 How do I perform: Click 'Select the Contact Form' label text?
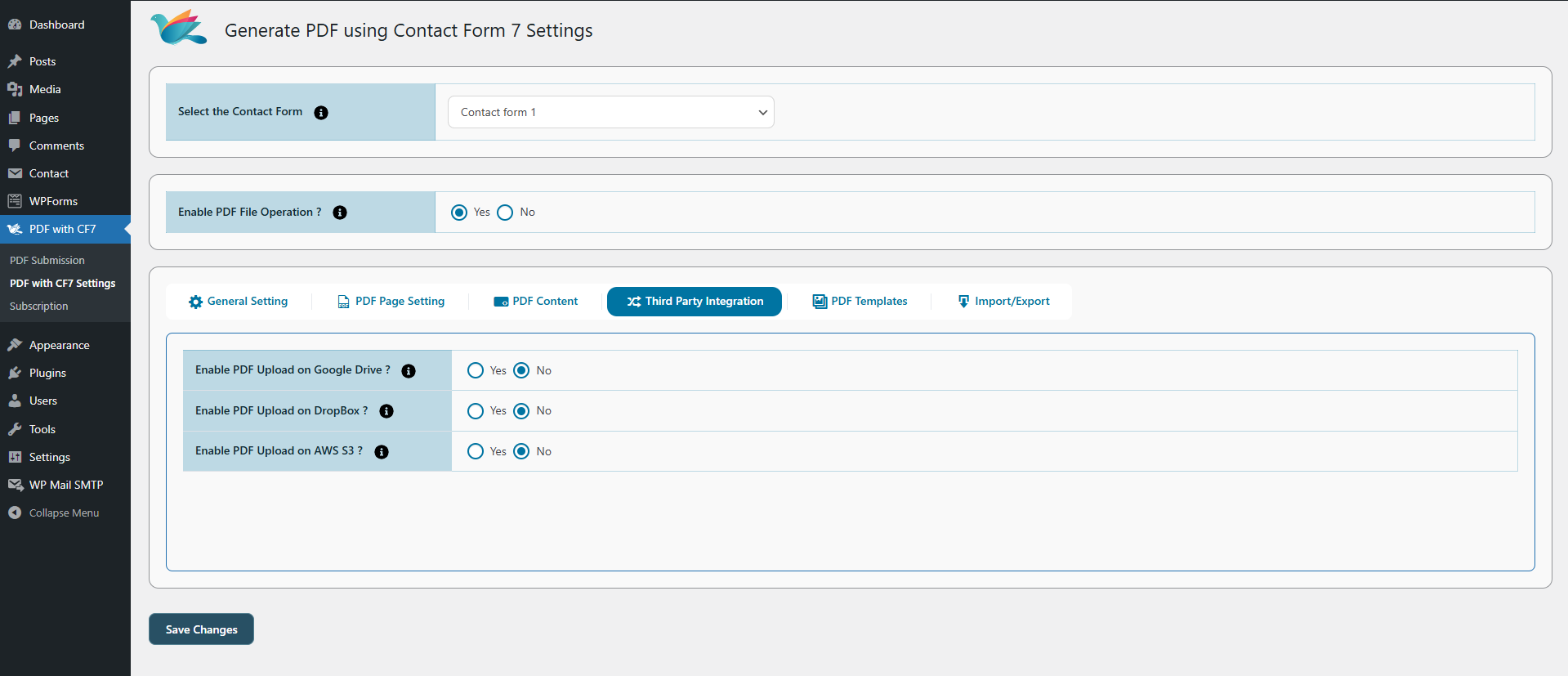(x=240, y=111)
